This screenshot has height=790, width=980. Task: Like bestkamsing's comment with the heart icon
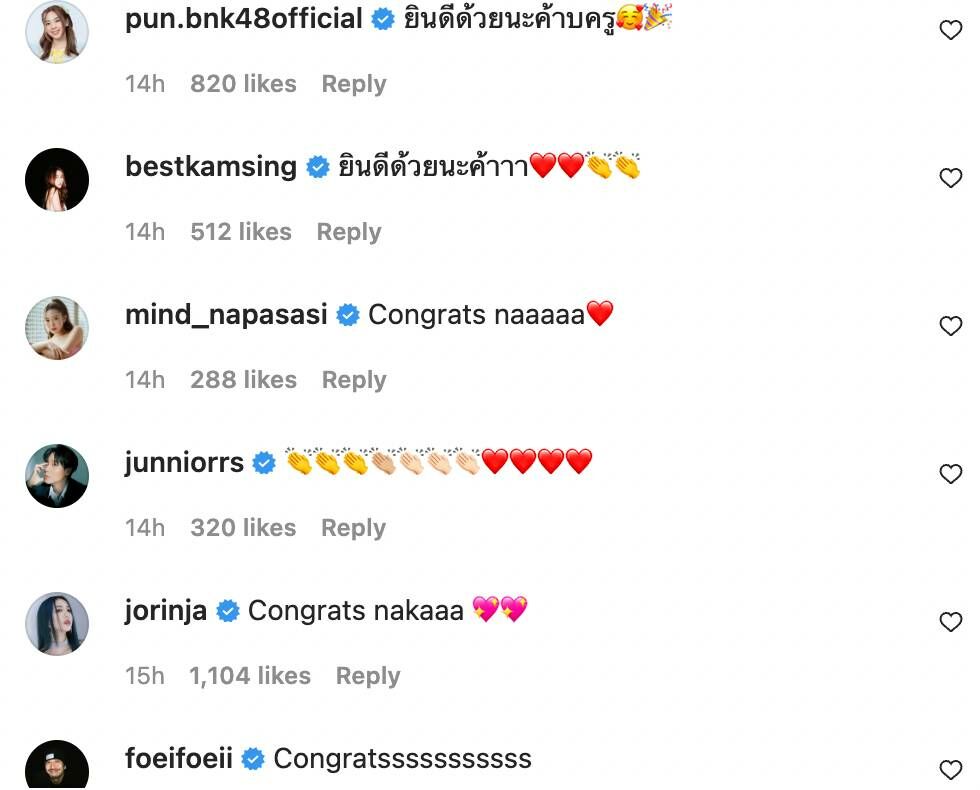click(950, 179)
